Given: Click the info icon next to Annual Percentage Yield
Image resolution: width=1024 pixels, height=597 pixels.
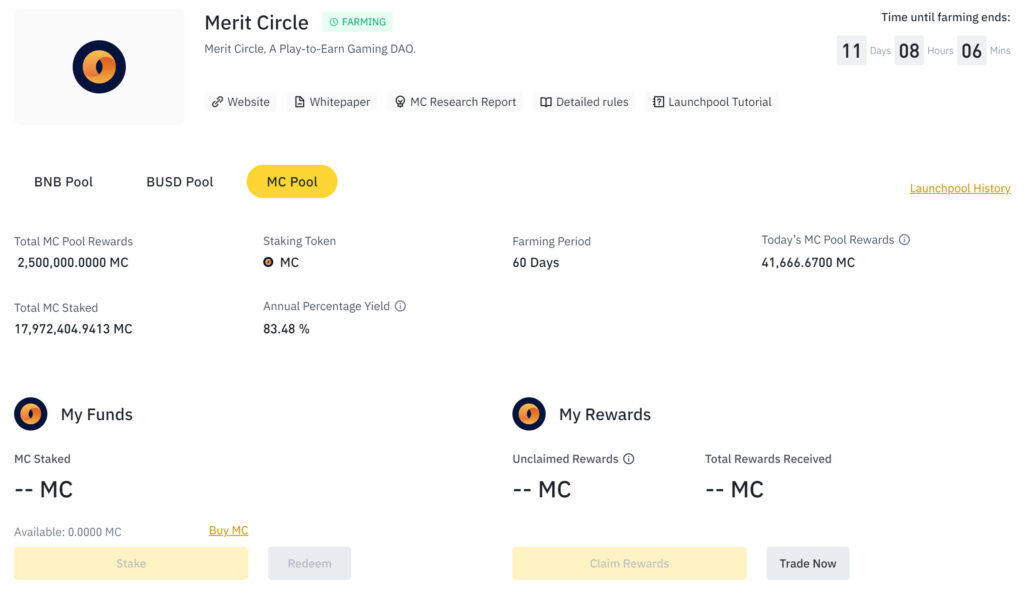Looking at the screenshot, I should [400, 306].
